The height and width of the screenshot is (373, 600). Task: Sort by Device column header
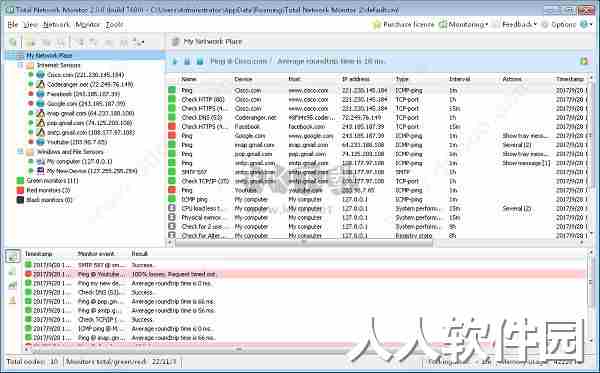(x=243, y=79)
